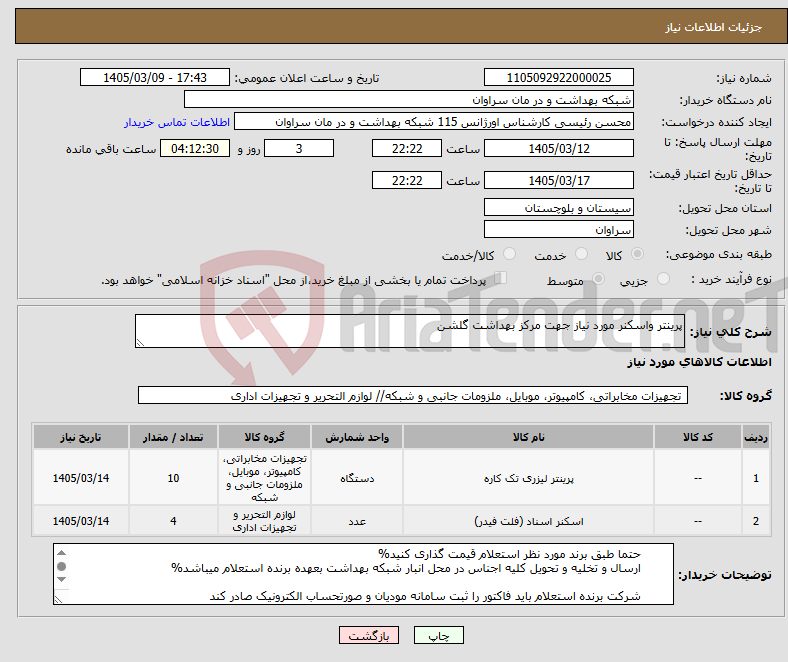Click the response deadline date 1405/03/12

click(x=558, y=148)
